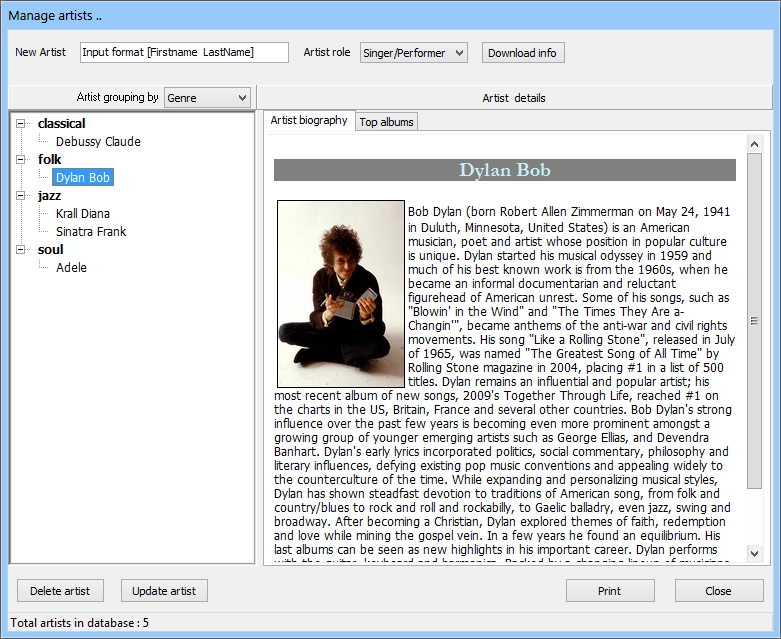Select Adele under soul
The image size is (781, 639).
pos(71,267)
